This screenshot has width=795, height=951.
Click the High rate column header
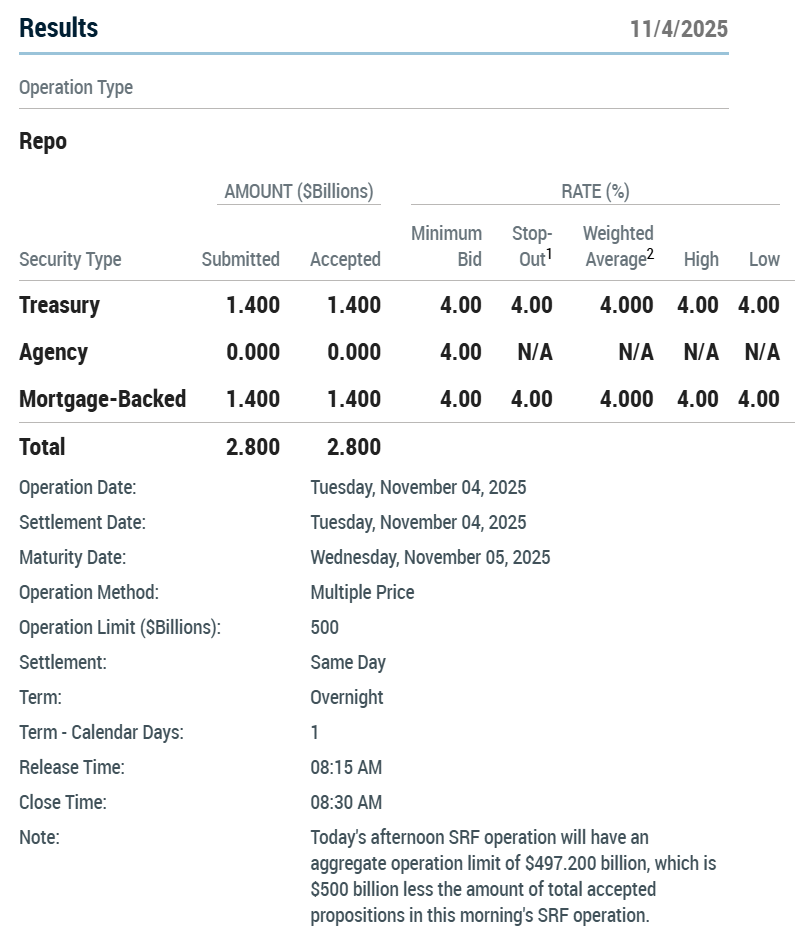[x=701, y=260]
